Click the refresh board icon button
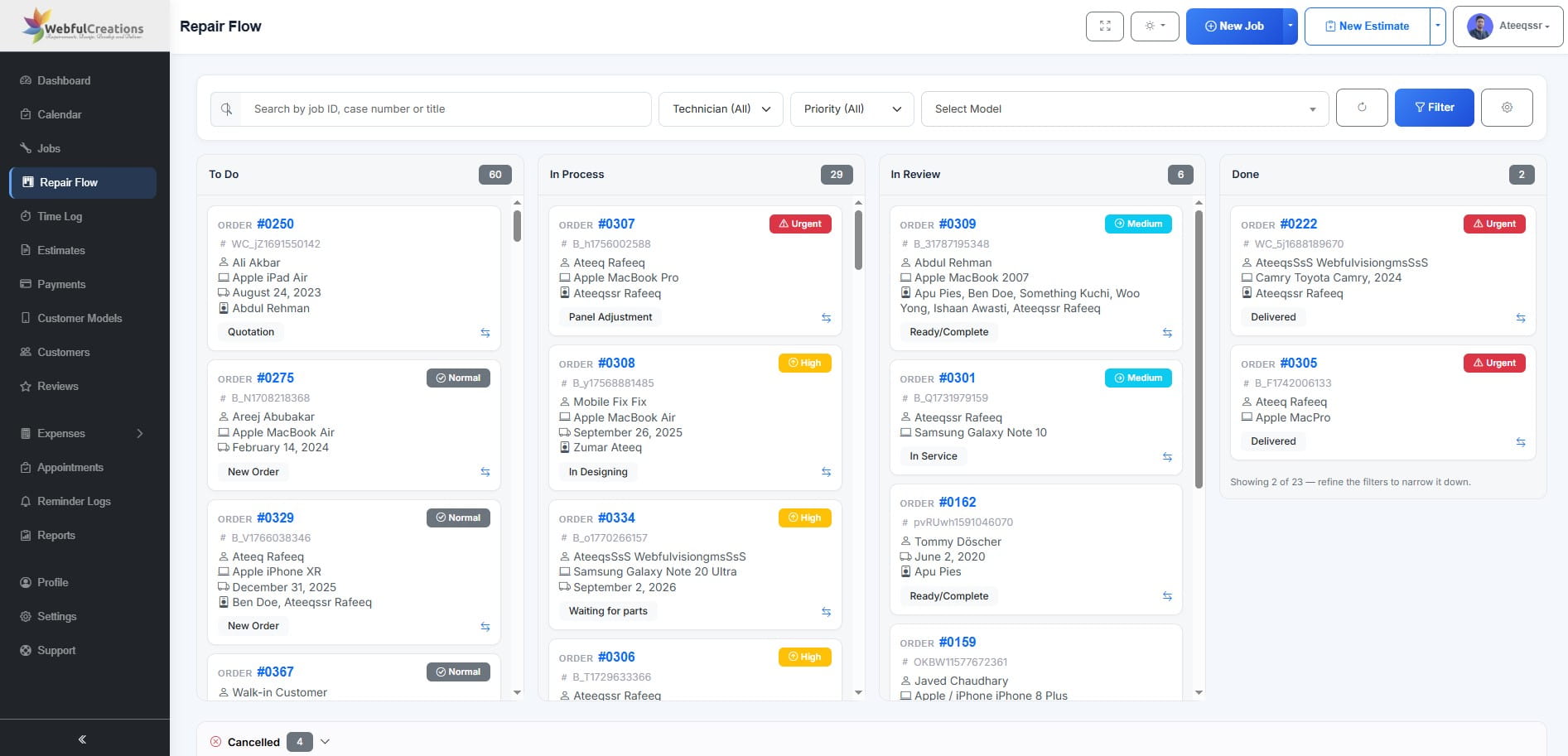This screenshot has width=1568, height=756. (x=1362, y=108)
